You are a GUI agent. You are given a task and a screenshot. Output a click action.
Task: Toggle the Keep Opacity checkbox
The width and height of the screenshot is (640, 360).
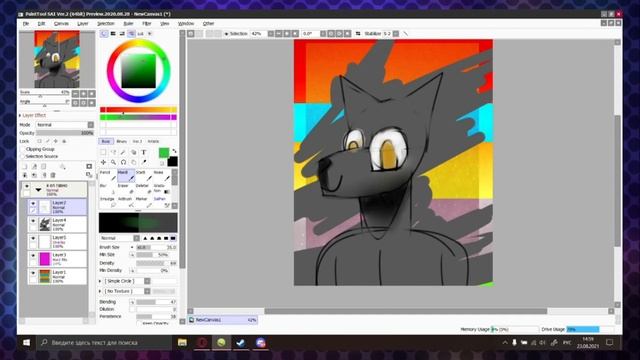coord(138,324)
